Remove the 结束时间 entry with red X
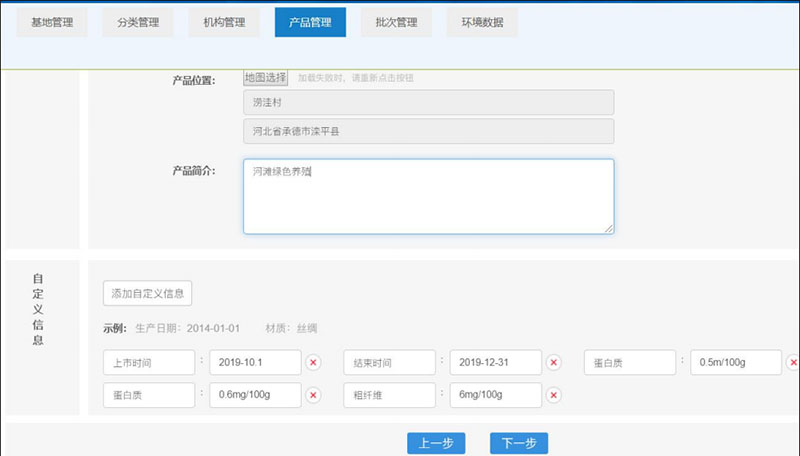800x456 pixels. [x=554, y=362]
